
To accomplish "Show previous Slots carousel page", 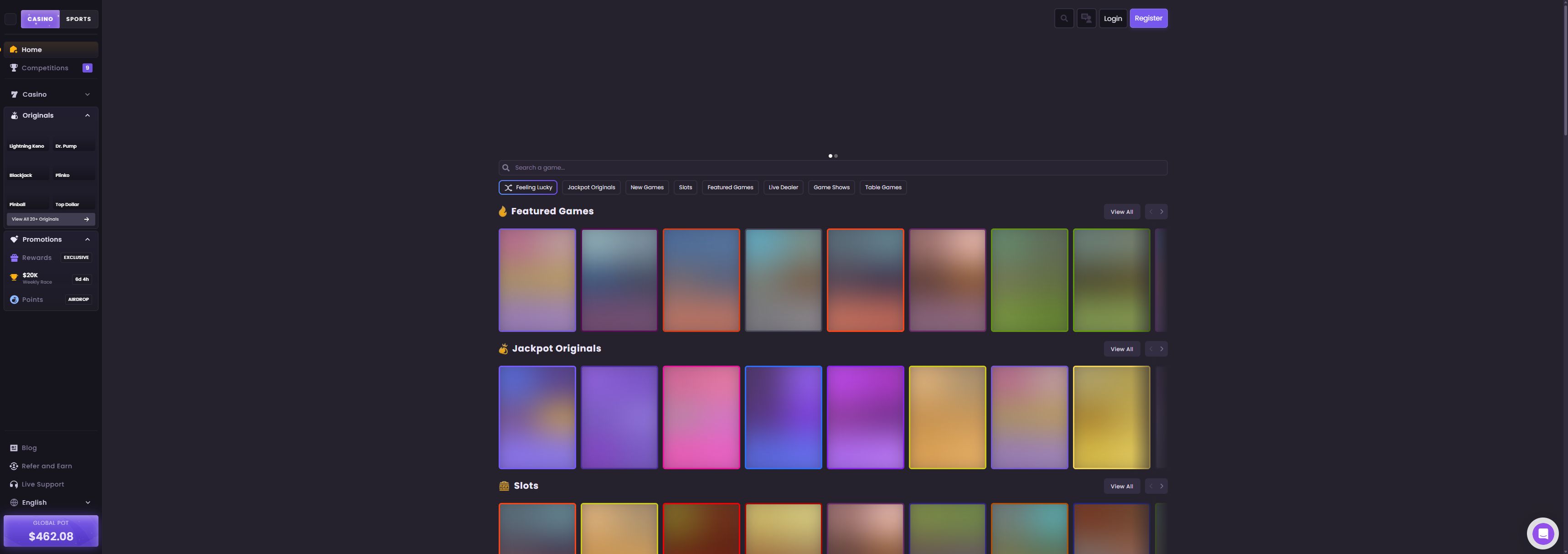I will click(1150, 486).
